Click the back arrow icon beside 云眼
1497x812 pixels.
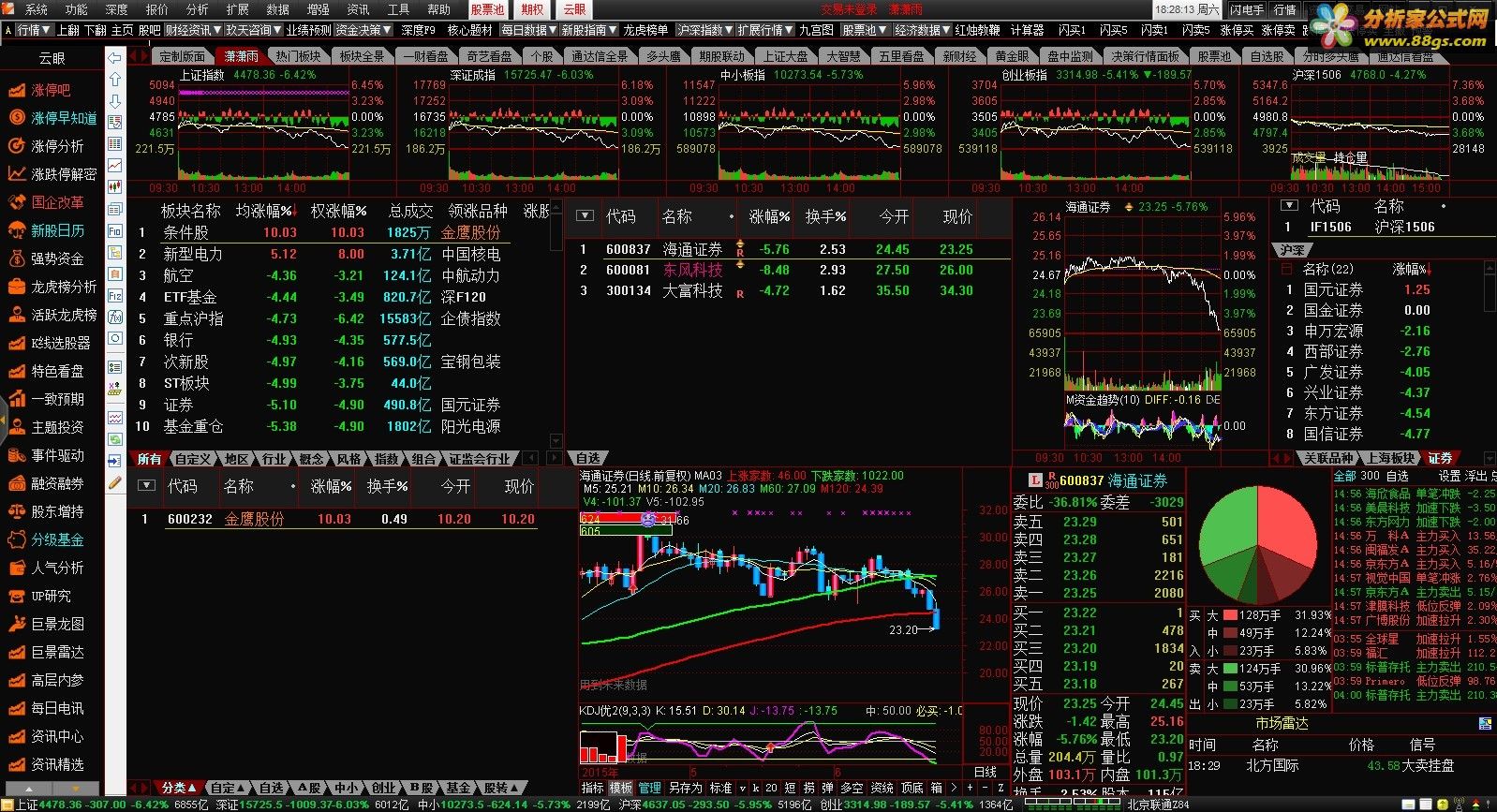[x=115, y=58]
